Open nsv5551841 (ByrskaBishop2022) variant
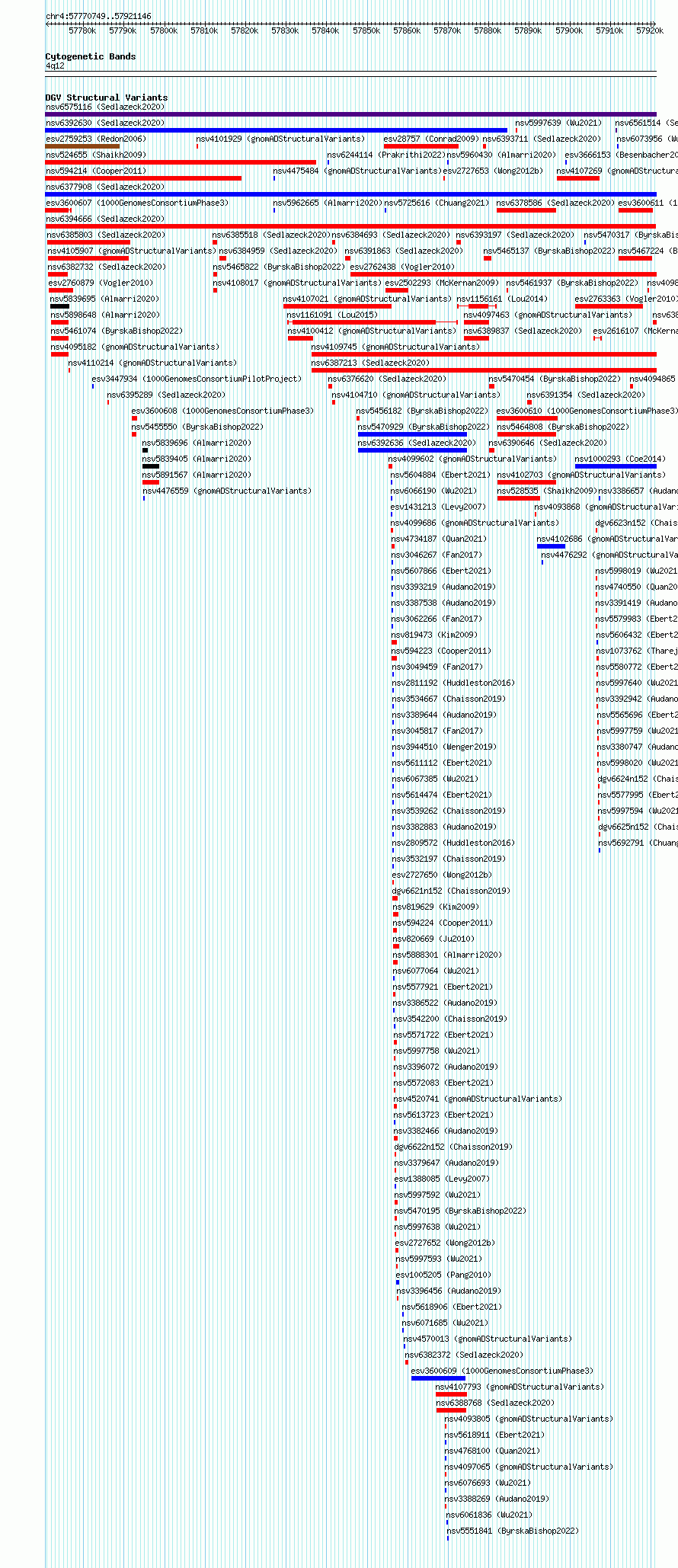Image resolution: width=678 pixels, height=1568 pixels. click(513, 1531)
